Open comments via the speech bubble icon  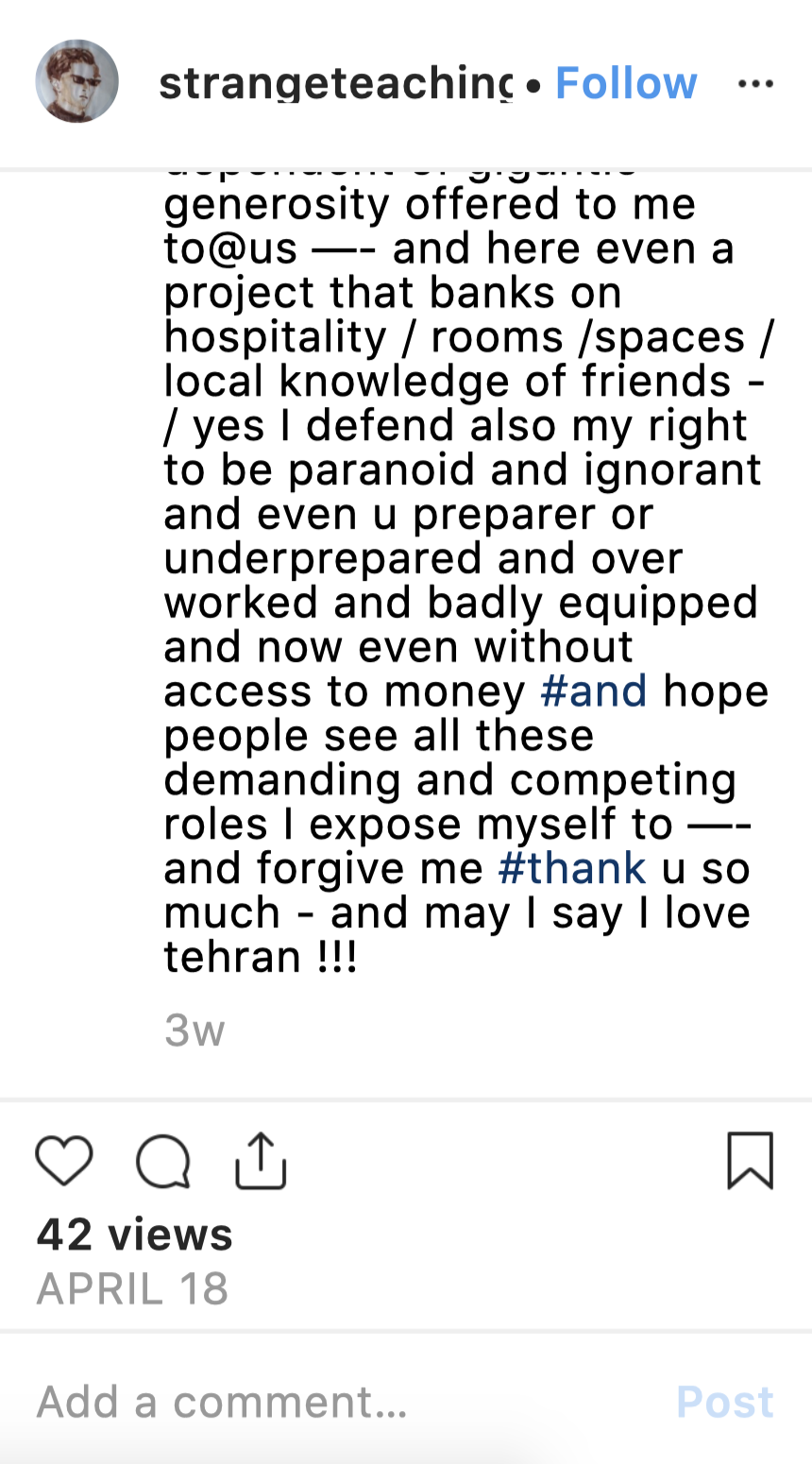click(163, 1161)
